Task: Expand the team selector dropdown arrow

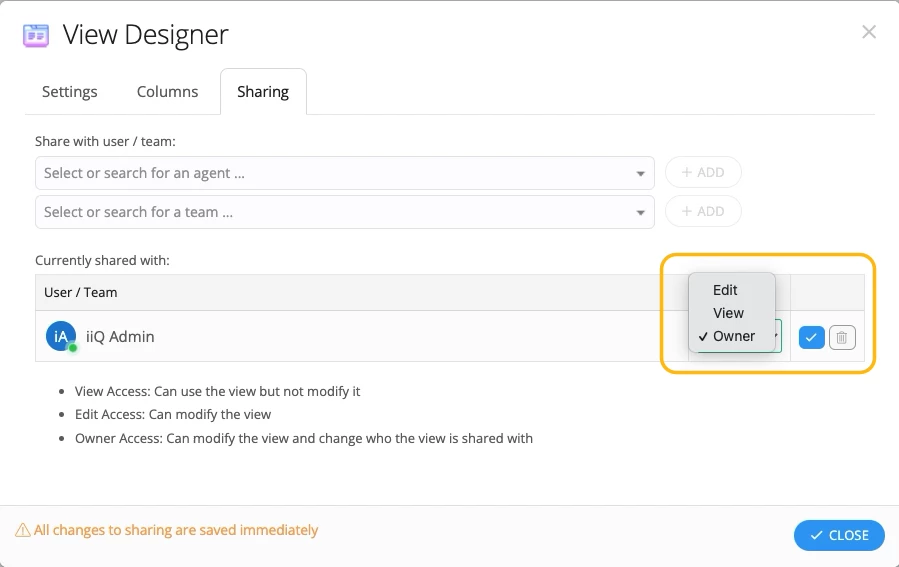Action: pyautogui.click(x=640, y=213)
